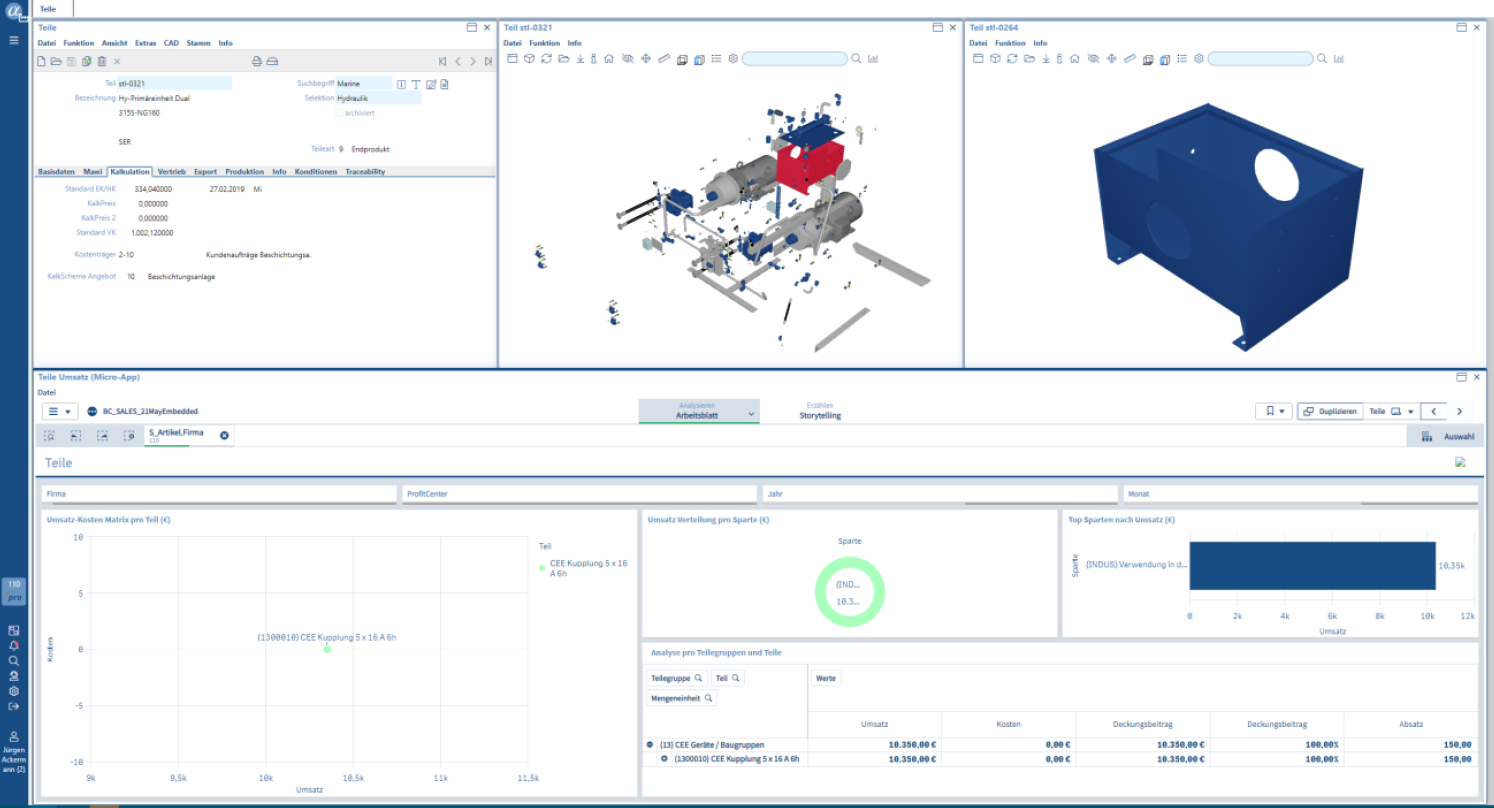This screenshot has width=1494, height=808.
Task: Clear the S_Artikel.Firma selection
Action: pyautogui.click(x=224, y=435)
